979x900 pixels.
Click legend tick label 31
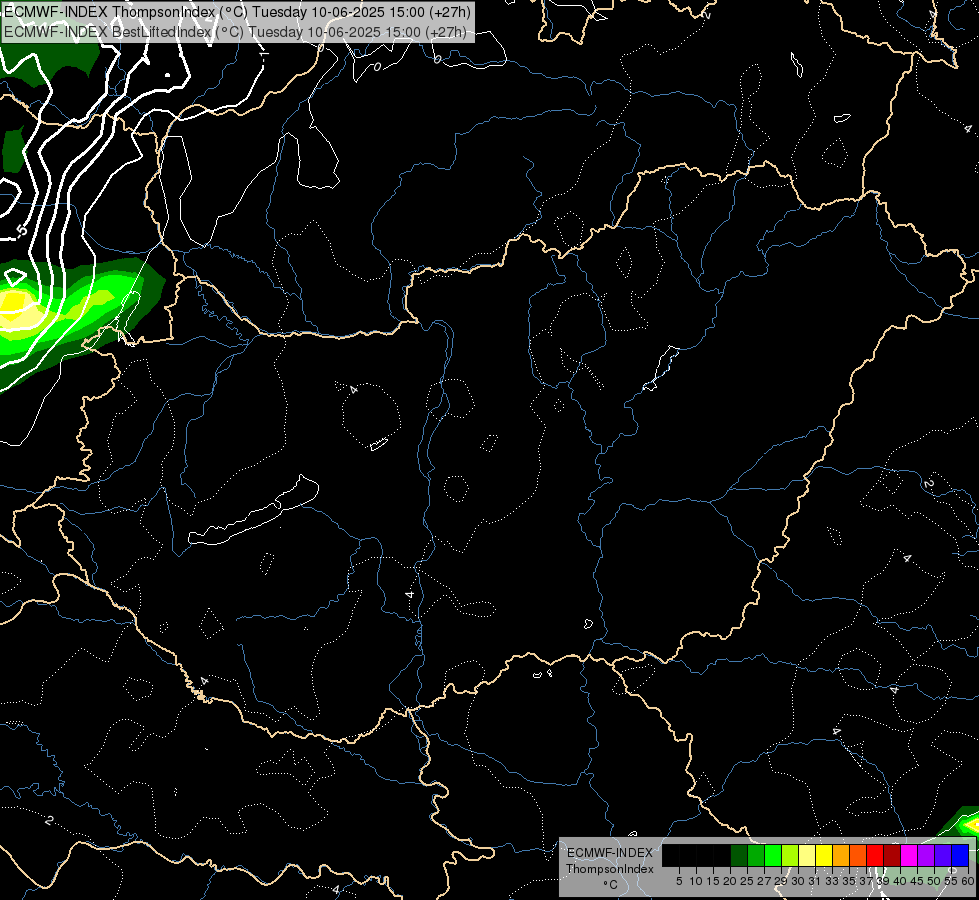click(815, 881)
